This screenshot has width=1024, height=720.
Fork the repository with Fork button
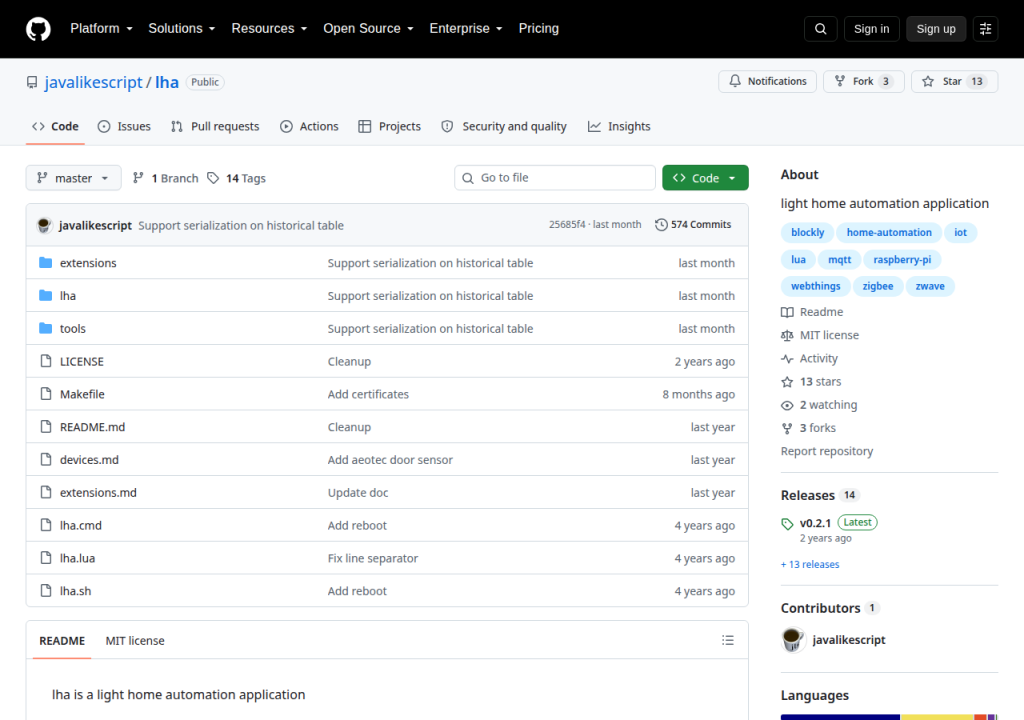pyautogui.click(x=863, y=81)
